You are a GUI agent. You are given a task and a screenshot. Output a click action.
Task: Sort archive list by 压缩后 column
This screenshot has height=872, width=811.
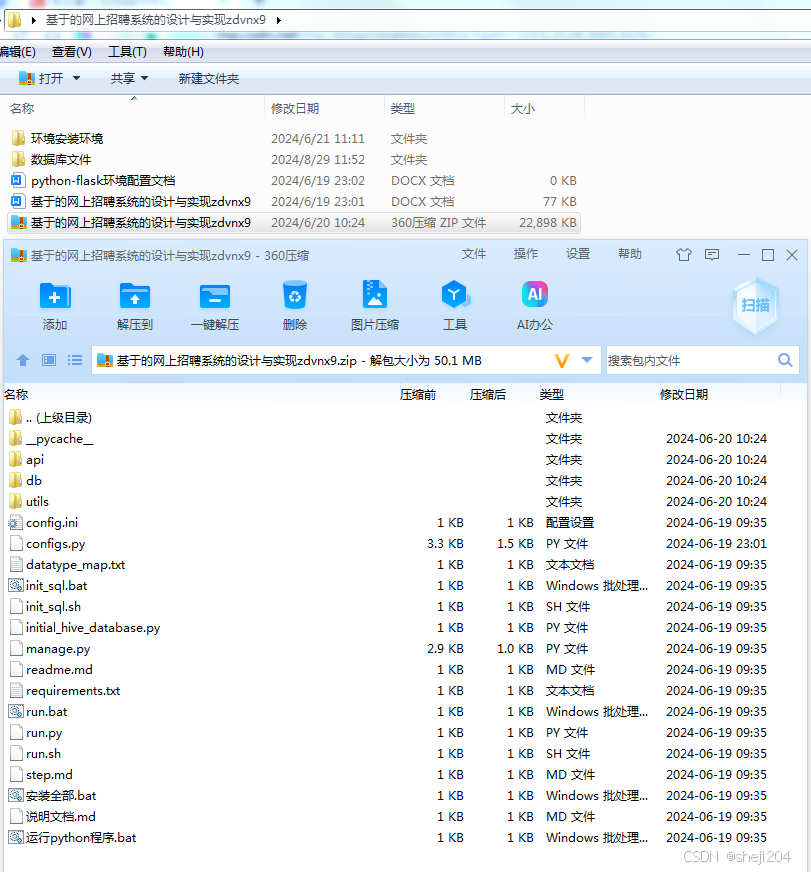point(488,395)
